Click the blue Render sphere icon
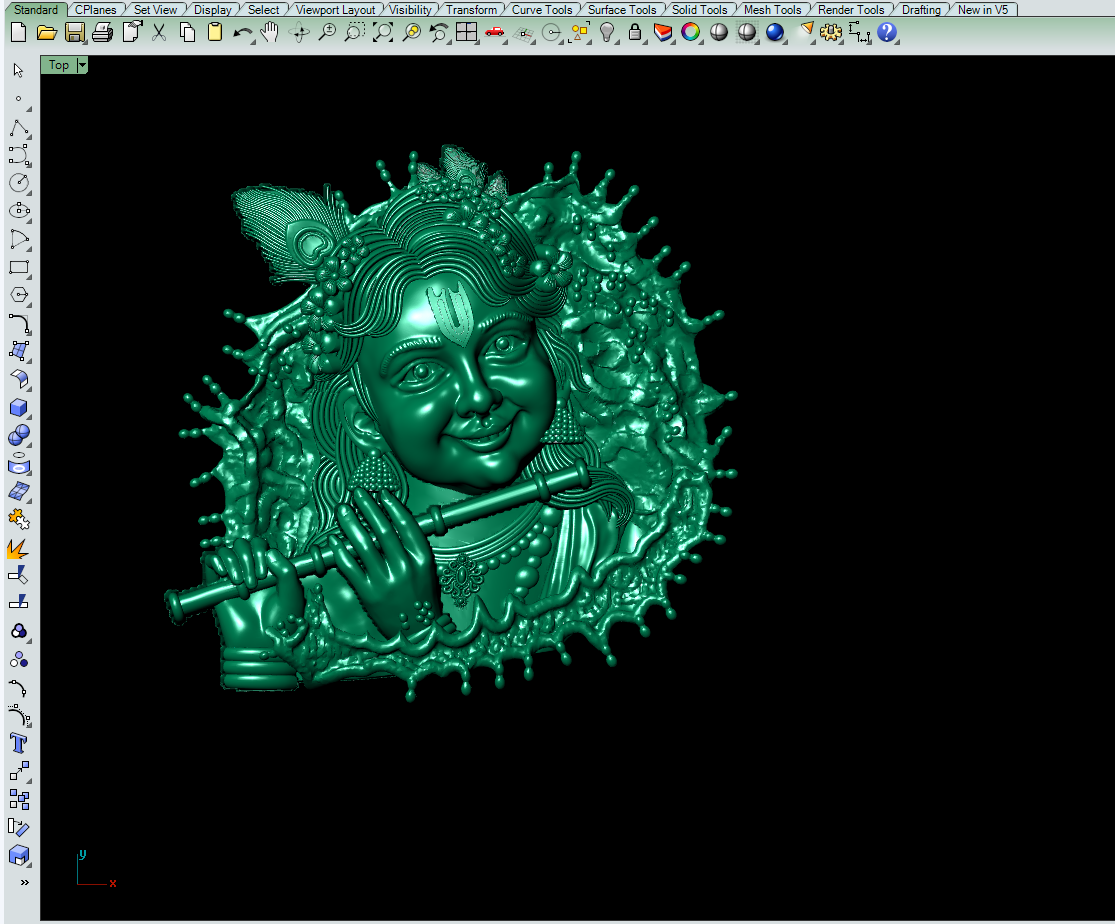 (x=775, y=33)
